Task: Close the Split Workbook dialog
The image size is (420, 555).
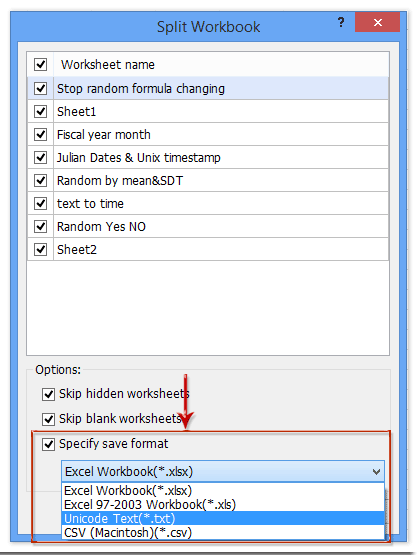Action: pos(378,22)
